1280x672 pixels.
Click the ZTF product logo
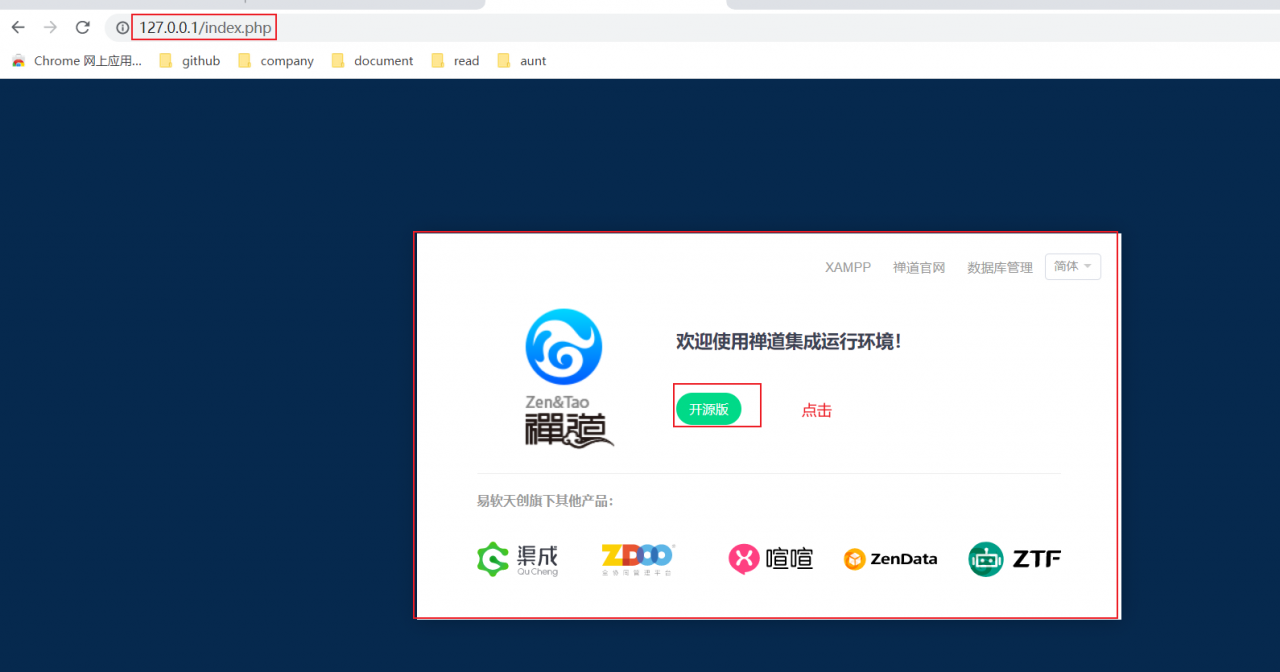pyautogui.click(x=1014, y=558)
